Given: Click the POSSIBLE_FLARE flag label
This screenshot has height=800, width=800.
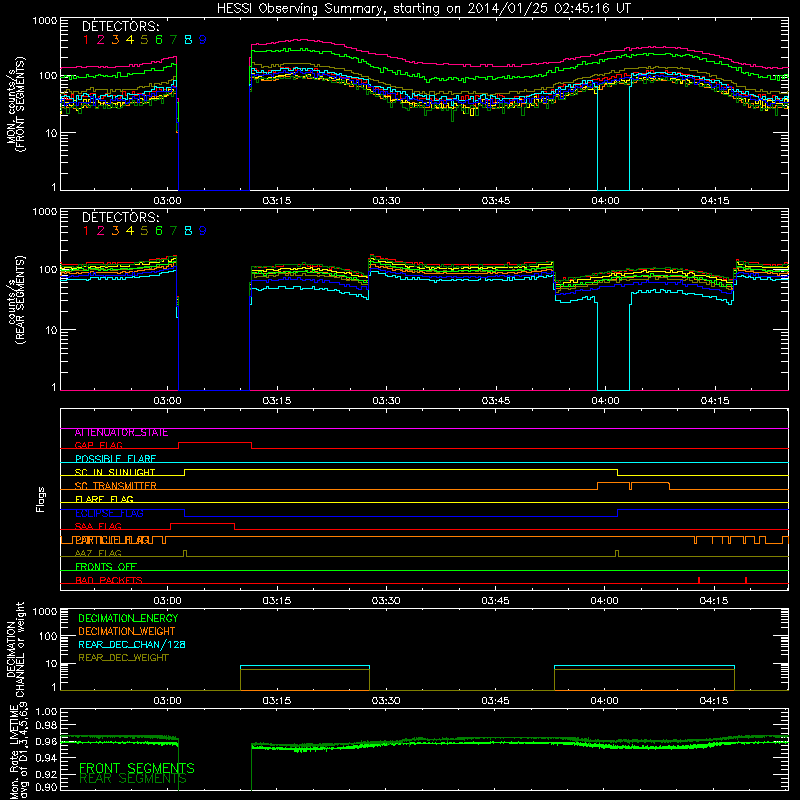Looking at the screenshot, I should coord(116,459).
